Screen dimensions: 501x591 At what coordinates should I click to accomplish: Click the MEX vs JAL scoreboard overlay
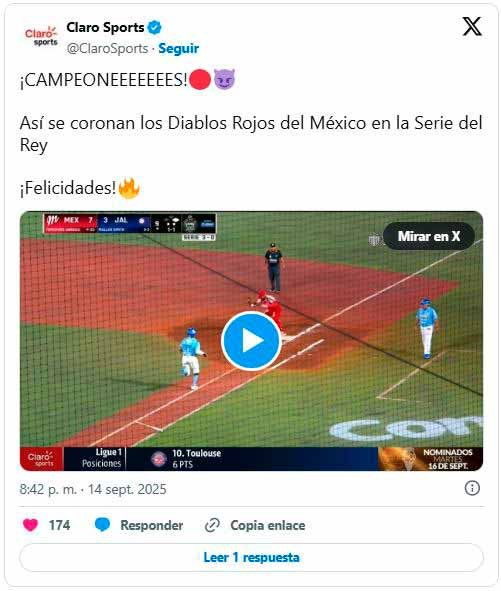(x=130, y=224)
